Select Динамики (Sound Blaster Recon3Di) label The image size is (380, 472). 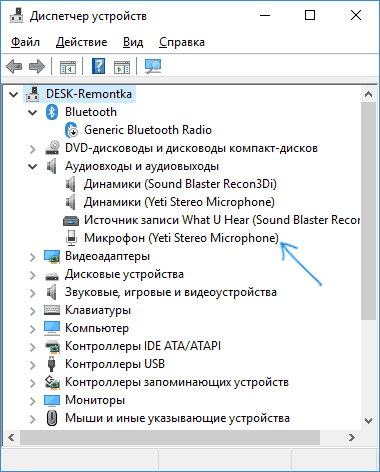click(180, 184)
